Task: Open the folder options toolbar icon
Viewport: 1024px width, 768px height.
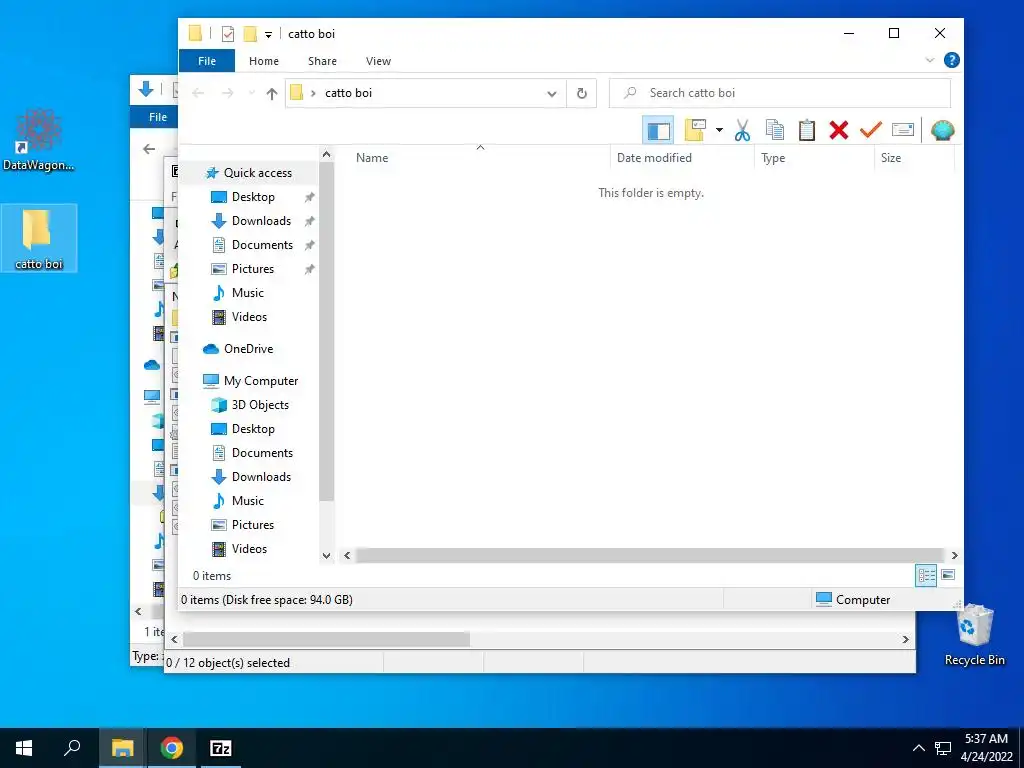Action: click(x=695, y=131)
